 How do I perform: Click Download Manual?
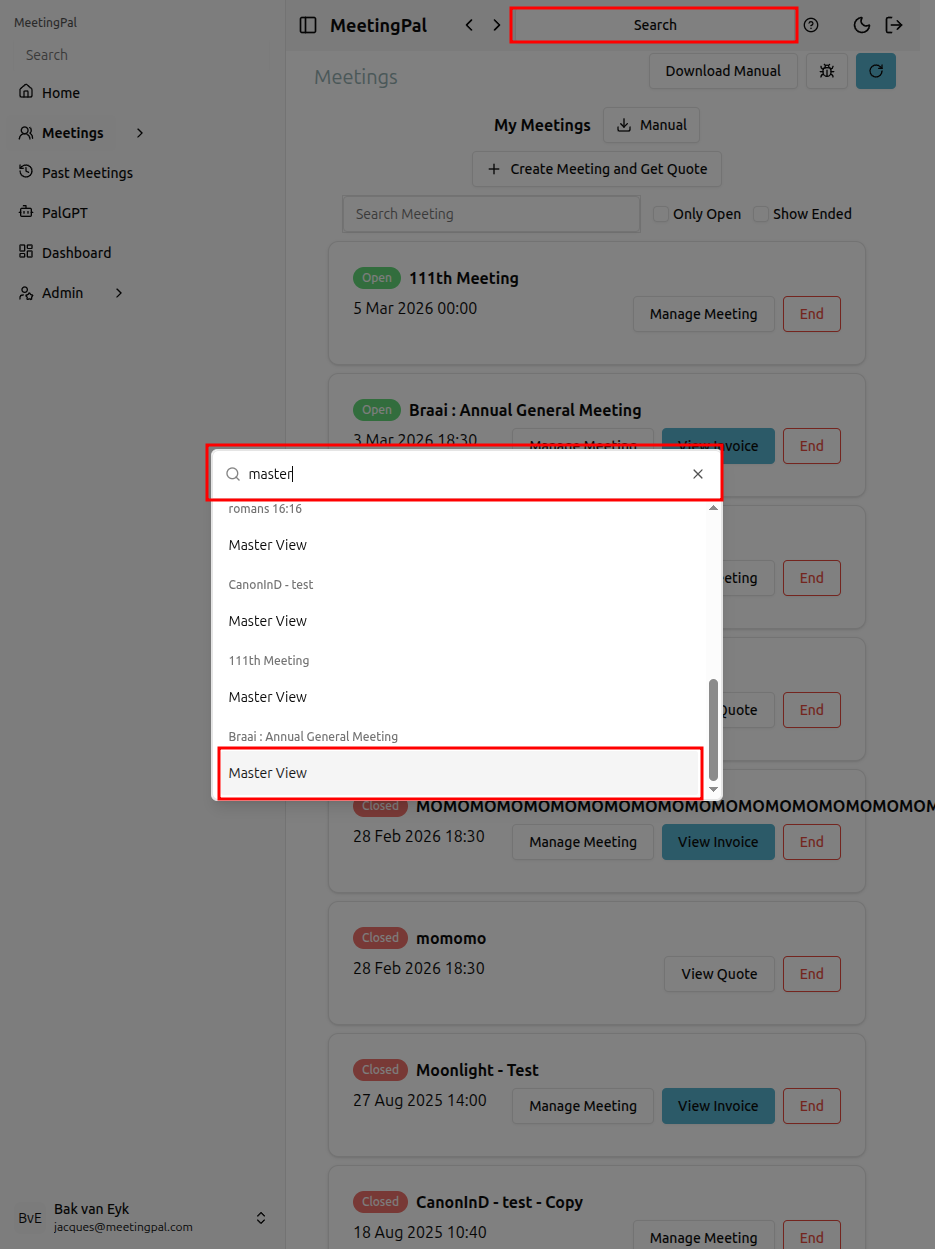click(723, 71)
